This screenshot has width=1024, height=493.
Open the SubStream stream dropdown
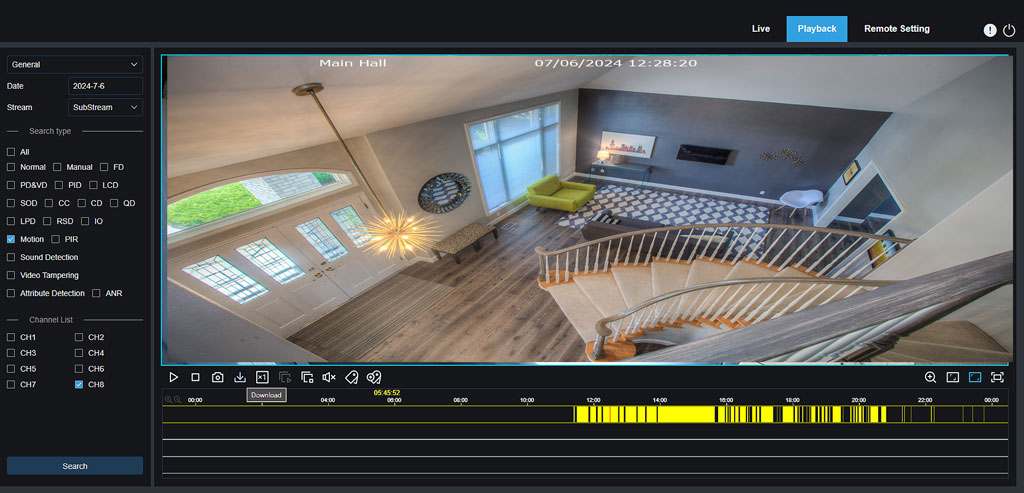(x=105, y=107)
